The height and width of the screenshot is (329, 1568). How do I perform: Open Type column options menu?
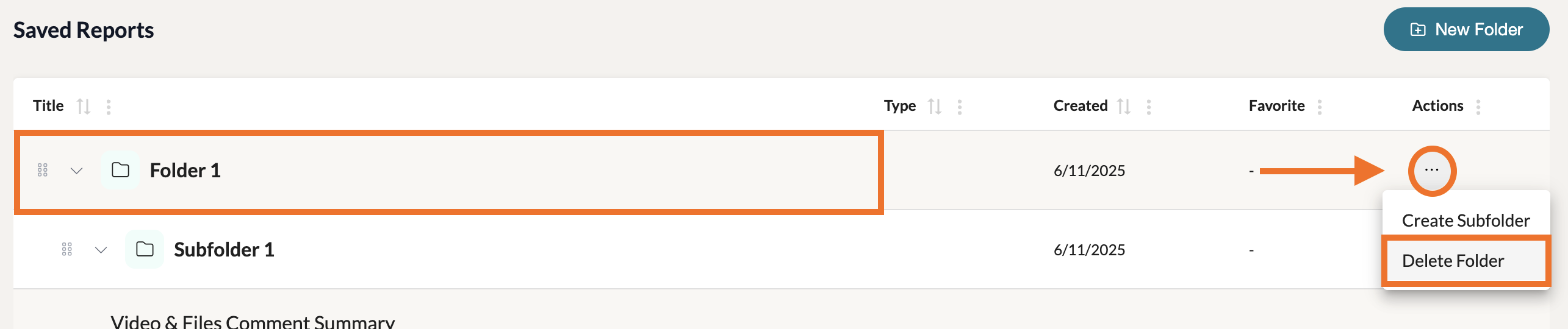960,107
